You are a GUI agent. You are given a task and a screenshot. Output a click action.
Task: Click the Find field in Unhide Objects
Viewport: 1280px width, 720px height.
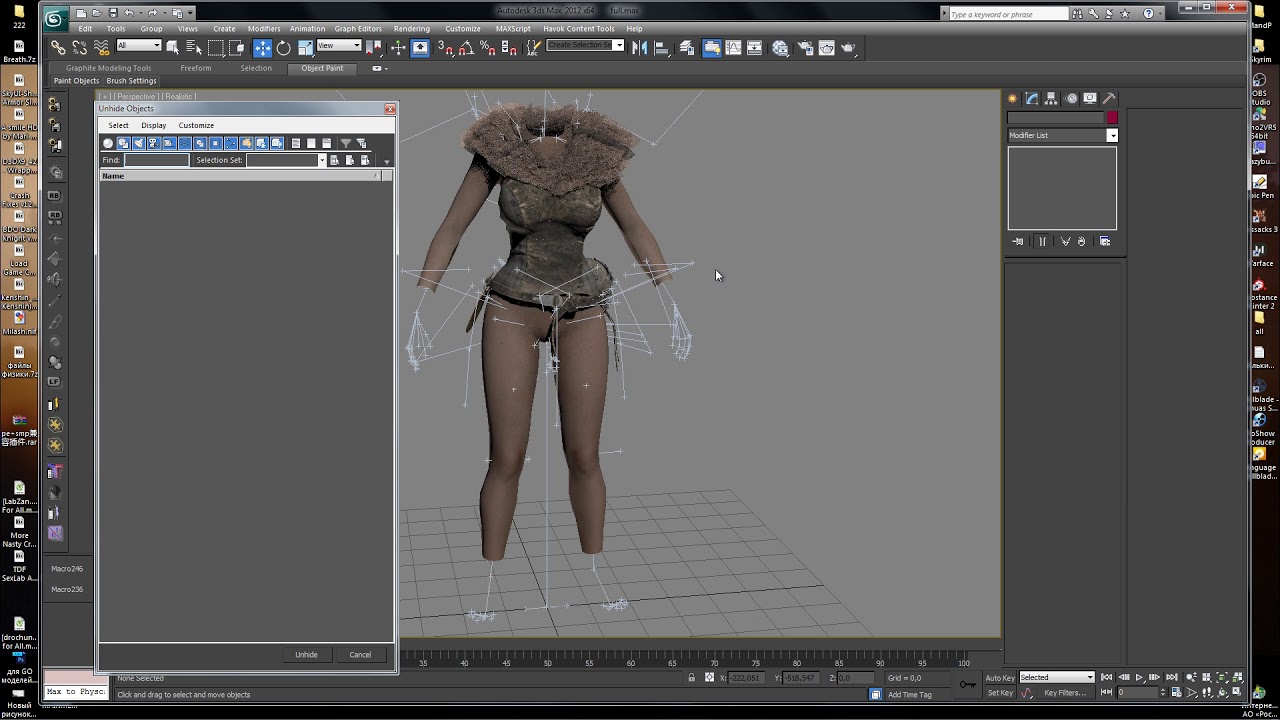point(156,160)
